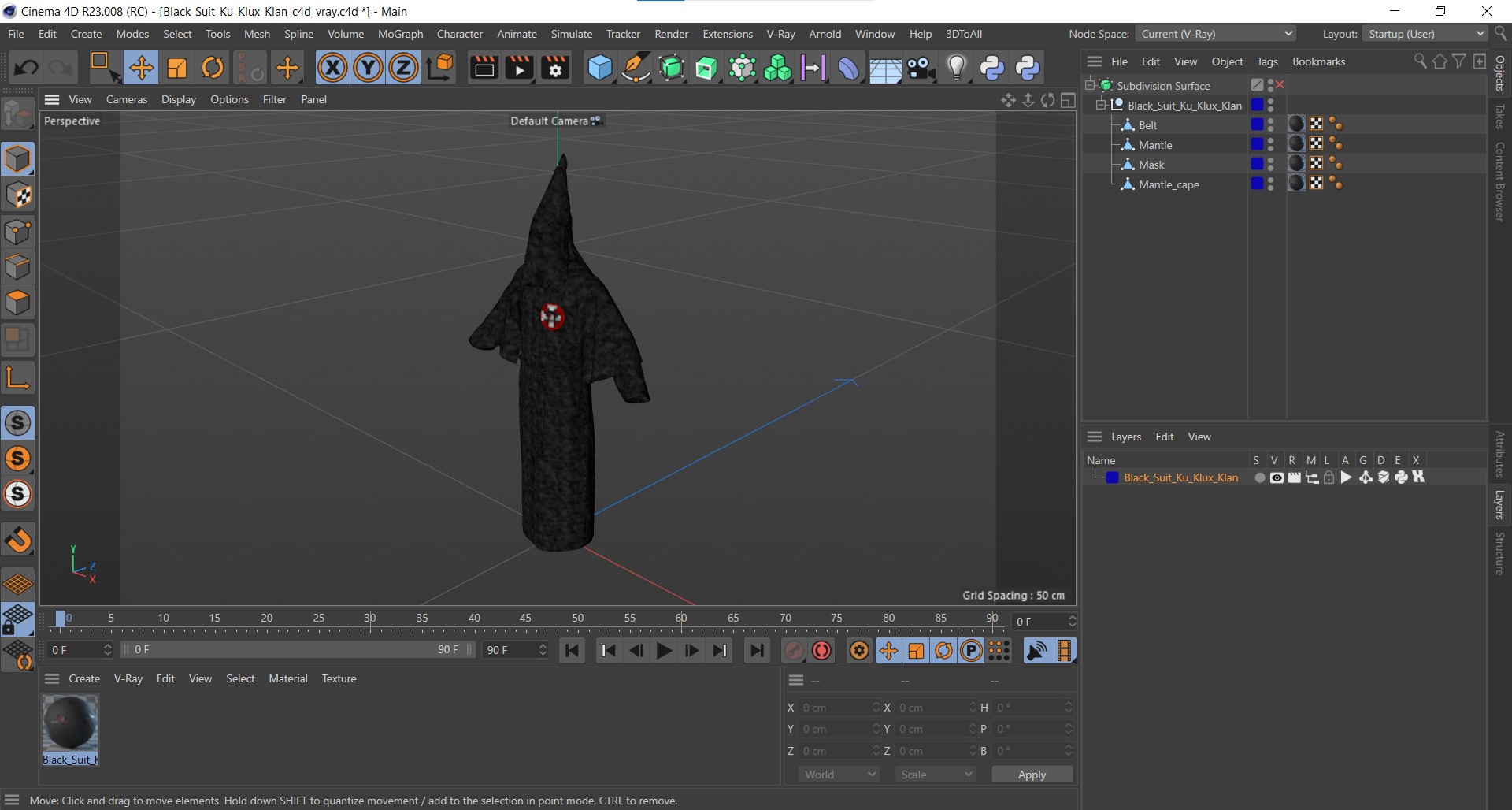Open Edit Render Settings
The height and width of the screenshot is (810, 1512).
coord(555,68)
